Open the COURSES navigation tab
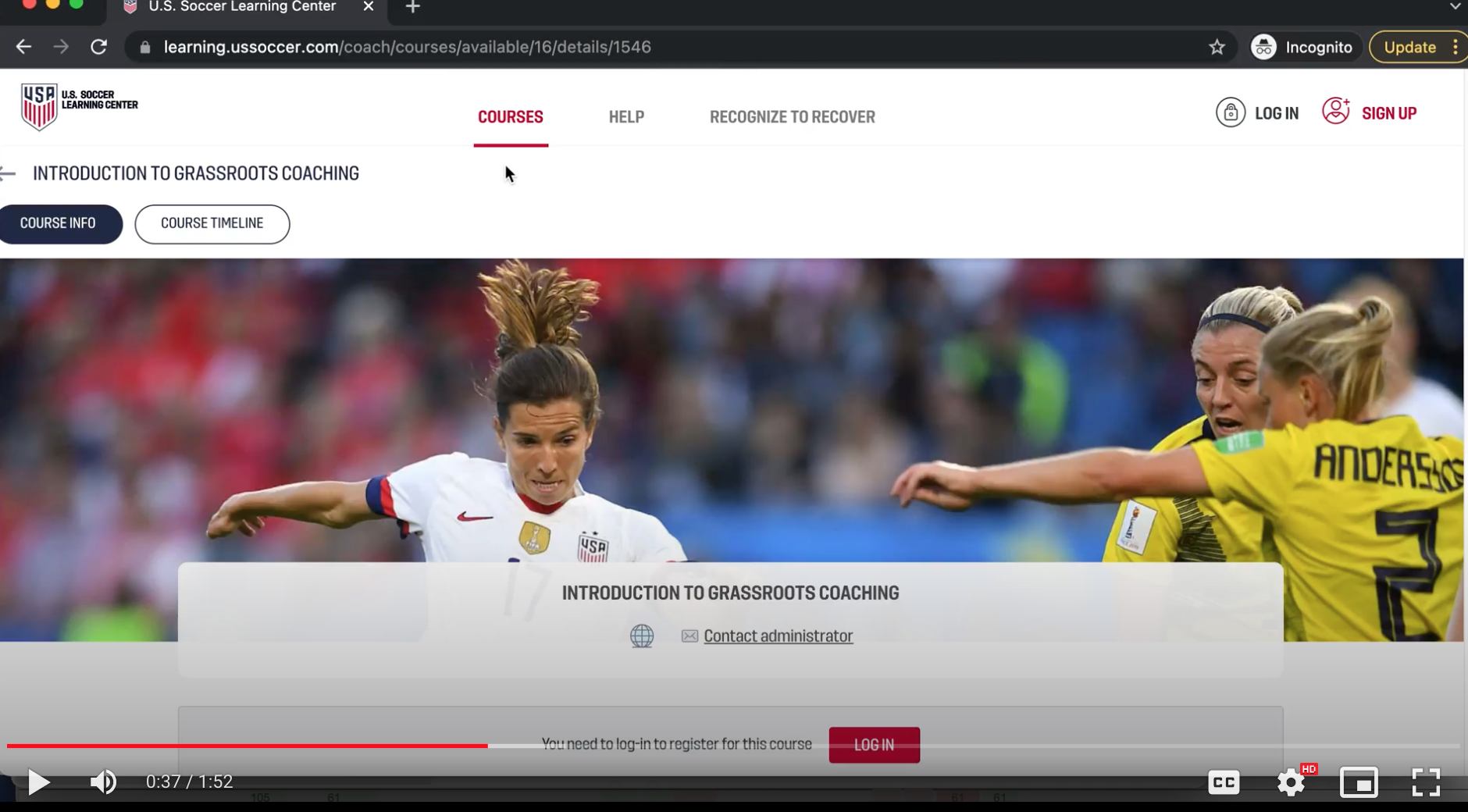Viewport: 1468px width, 812px height. [x=511, y=117]
